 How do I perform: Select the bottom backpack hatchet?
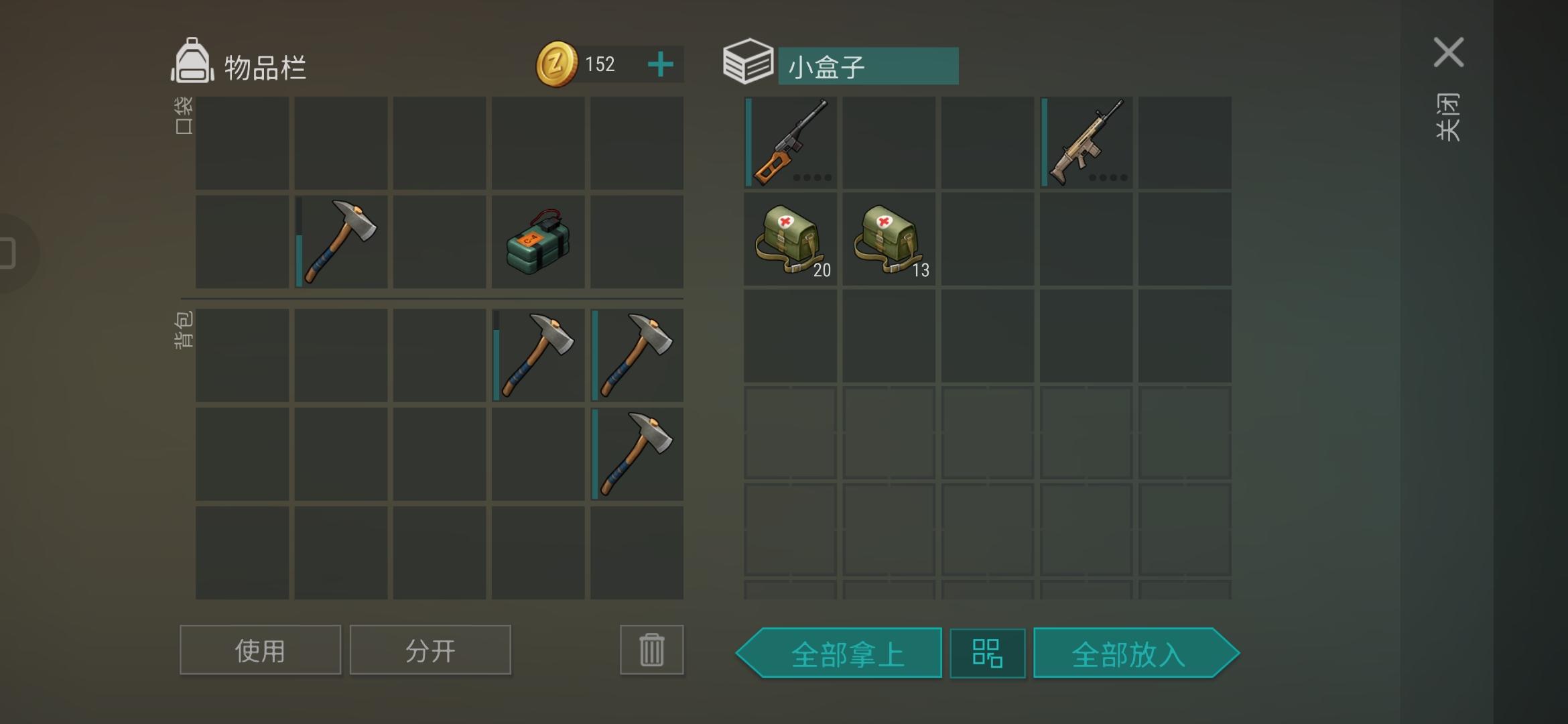[x=637, y=454]
